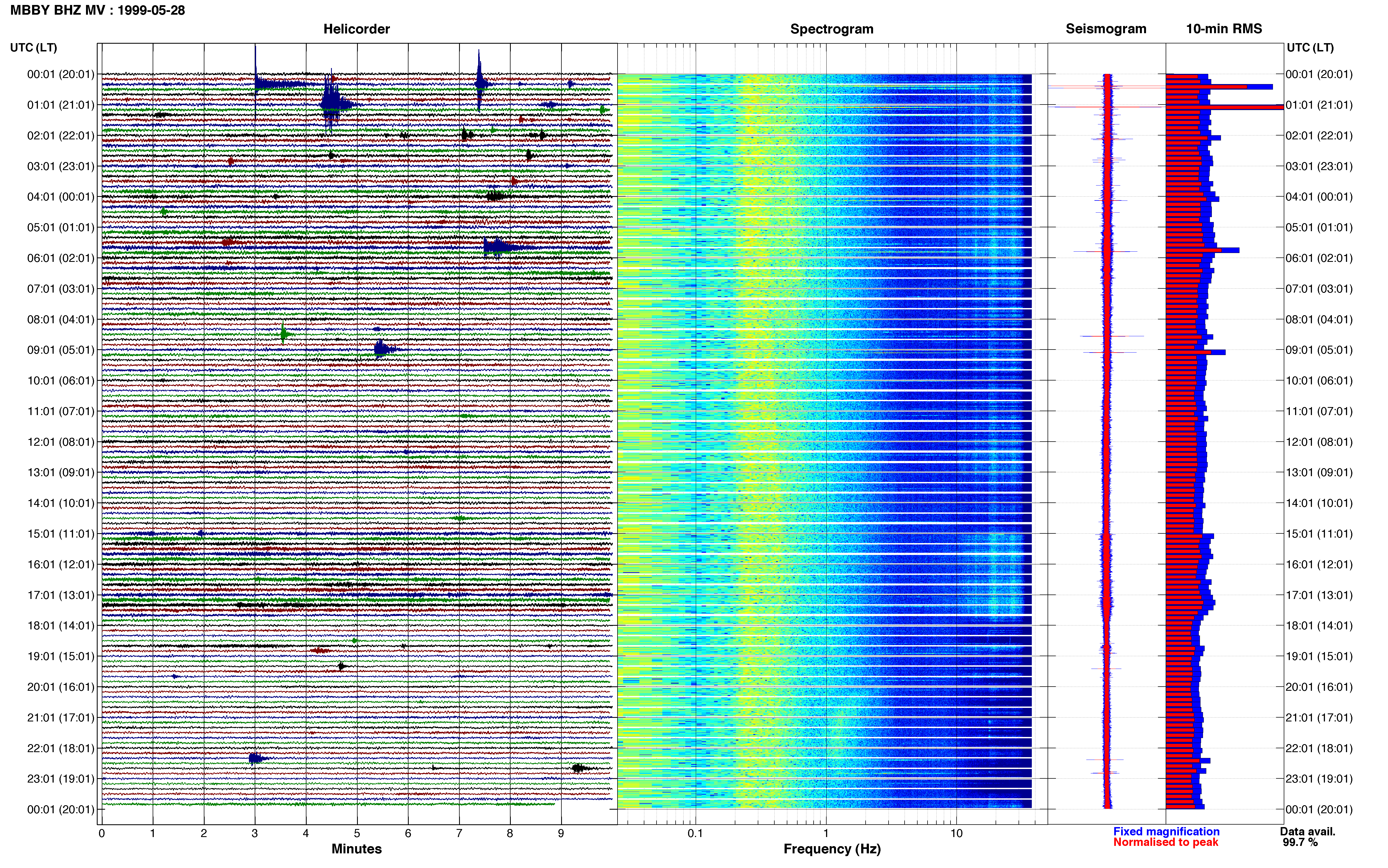Image resolution: width=1388 pixels, height=868 pixels.
Task: Select the left time label '08:01 (04:01)'
Action: tap(60, 319)
